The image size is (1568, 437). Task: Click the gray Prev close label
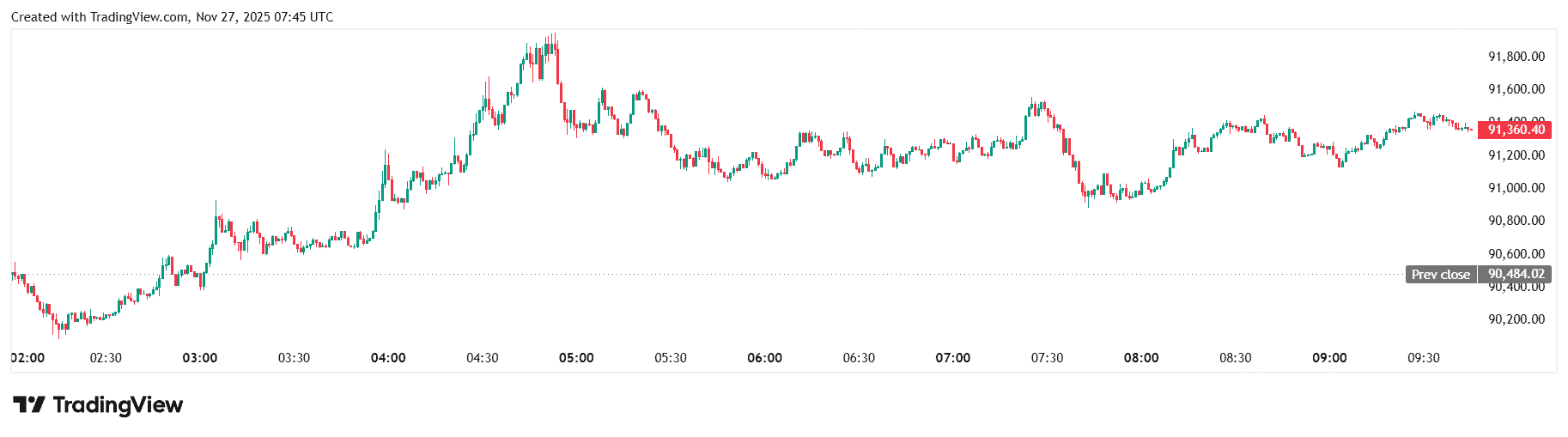[1440, 275]
